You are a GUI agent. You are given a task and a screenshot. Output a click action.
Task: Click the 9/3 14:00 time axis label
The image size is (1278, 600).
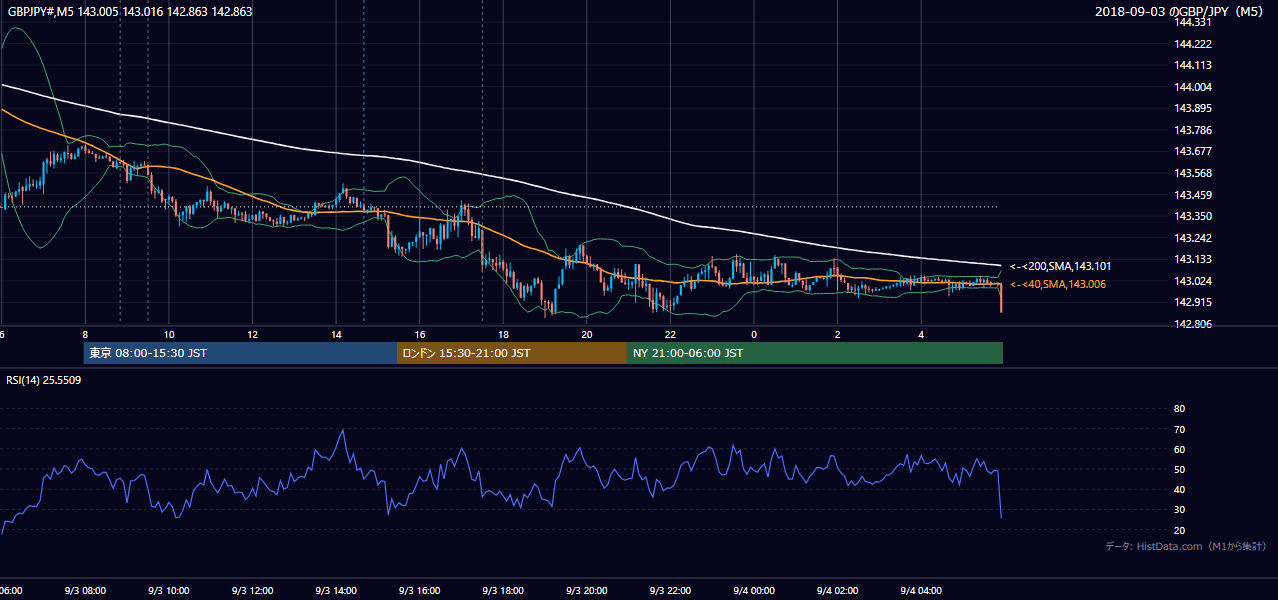336,591
